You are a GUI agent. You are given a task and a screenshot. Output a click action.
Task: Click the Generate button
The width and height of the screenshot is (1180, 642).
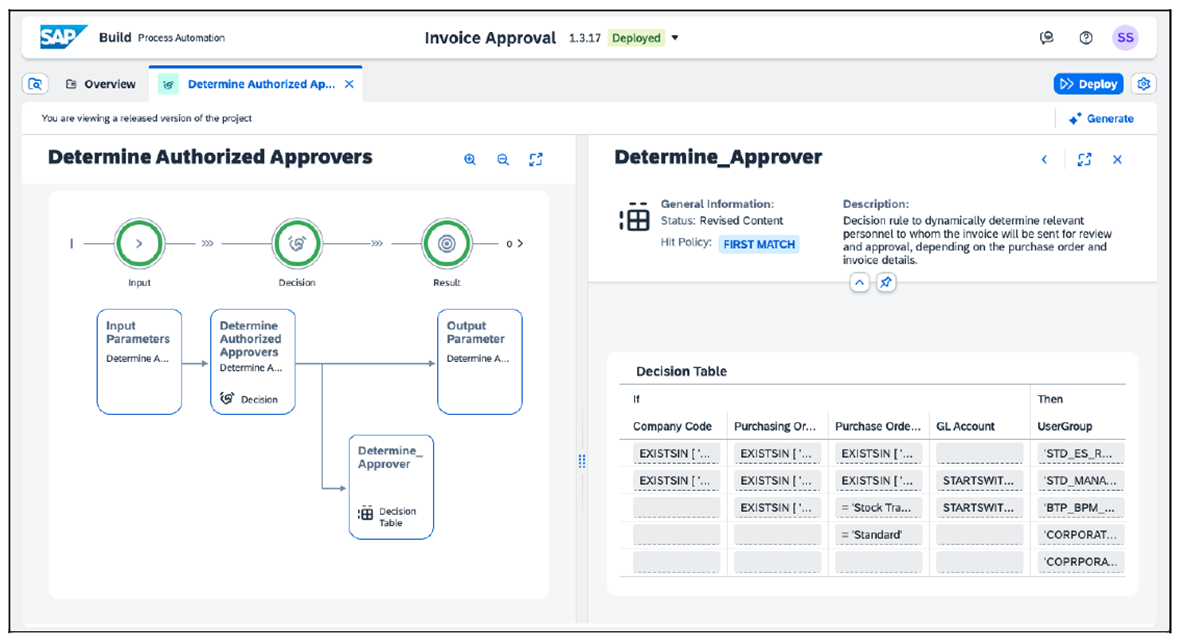(x=1101, y=118)
